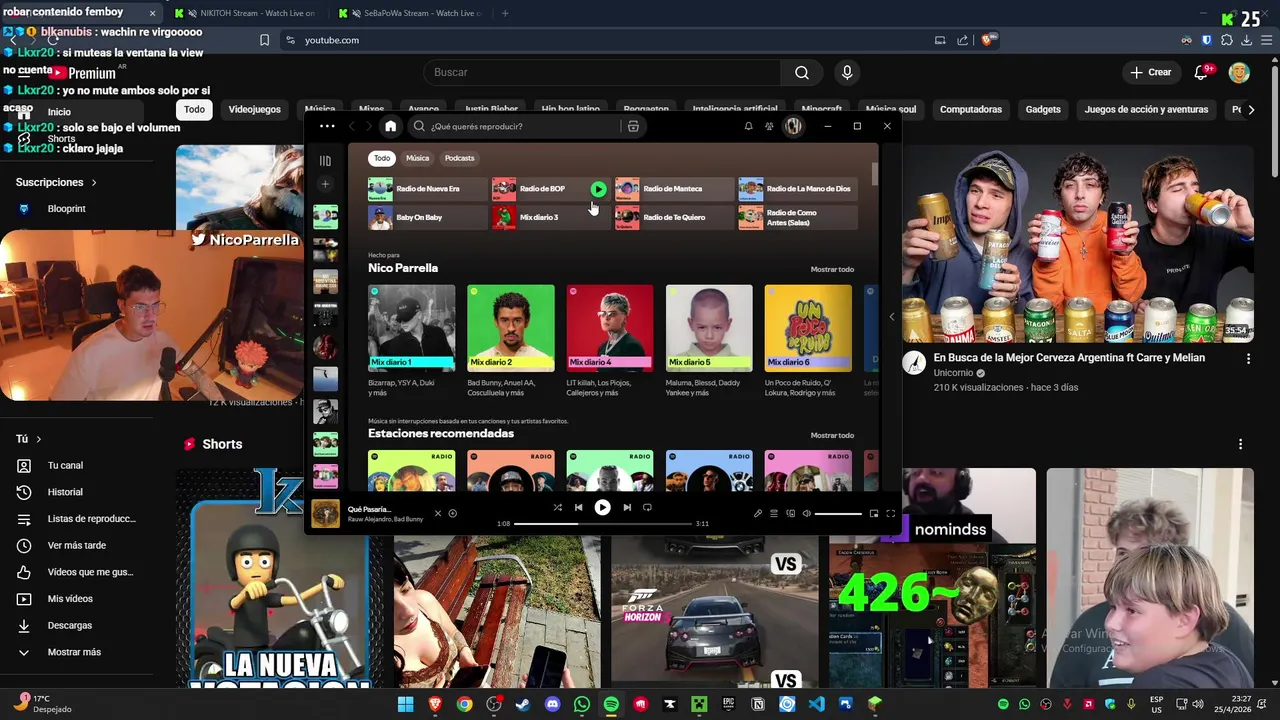The image size is (1280, 720).
Task: Open Spotify connect to device icon
Action: pos(790,513)
